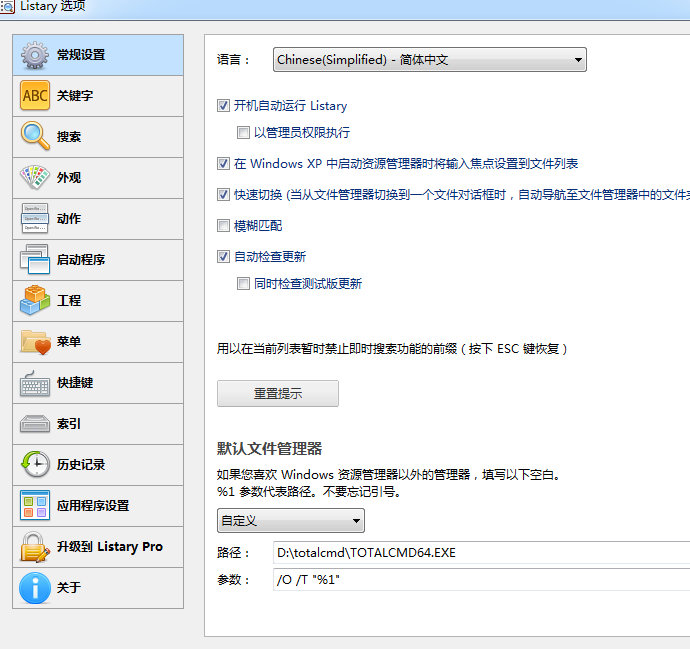This screenshot has width=690, height=649.
Task: Enable 以管理员权限执行 checkbox
Action: pyautogui.click(x=243, y=132)
